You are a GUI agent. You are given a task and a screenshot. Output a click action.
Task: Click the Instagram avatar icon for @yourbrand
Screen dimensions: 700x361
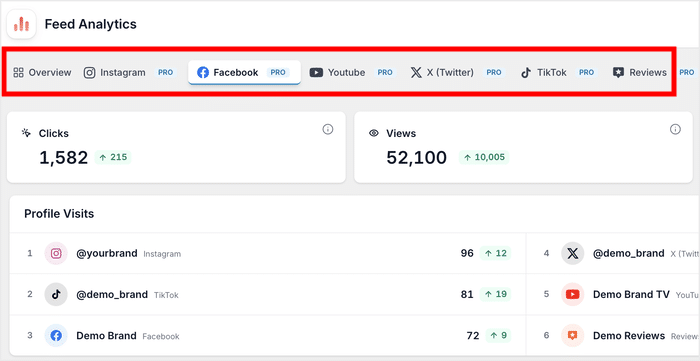click(x=56, y=253)
